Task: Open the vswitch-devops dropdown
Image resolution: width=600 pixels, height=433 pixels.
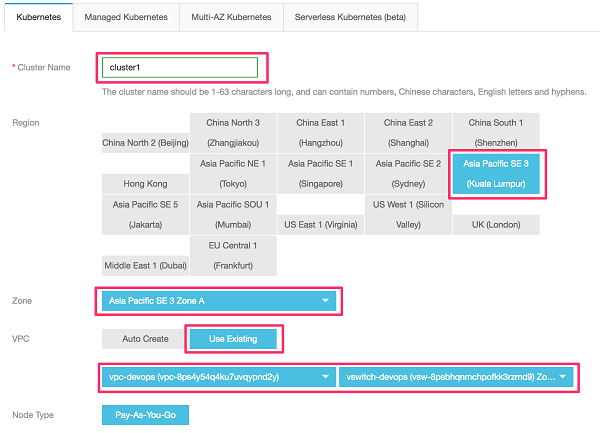Action: 458,377
